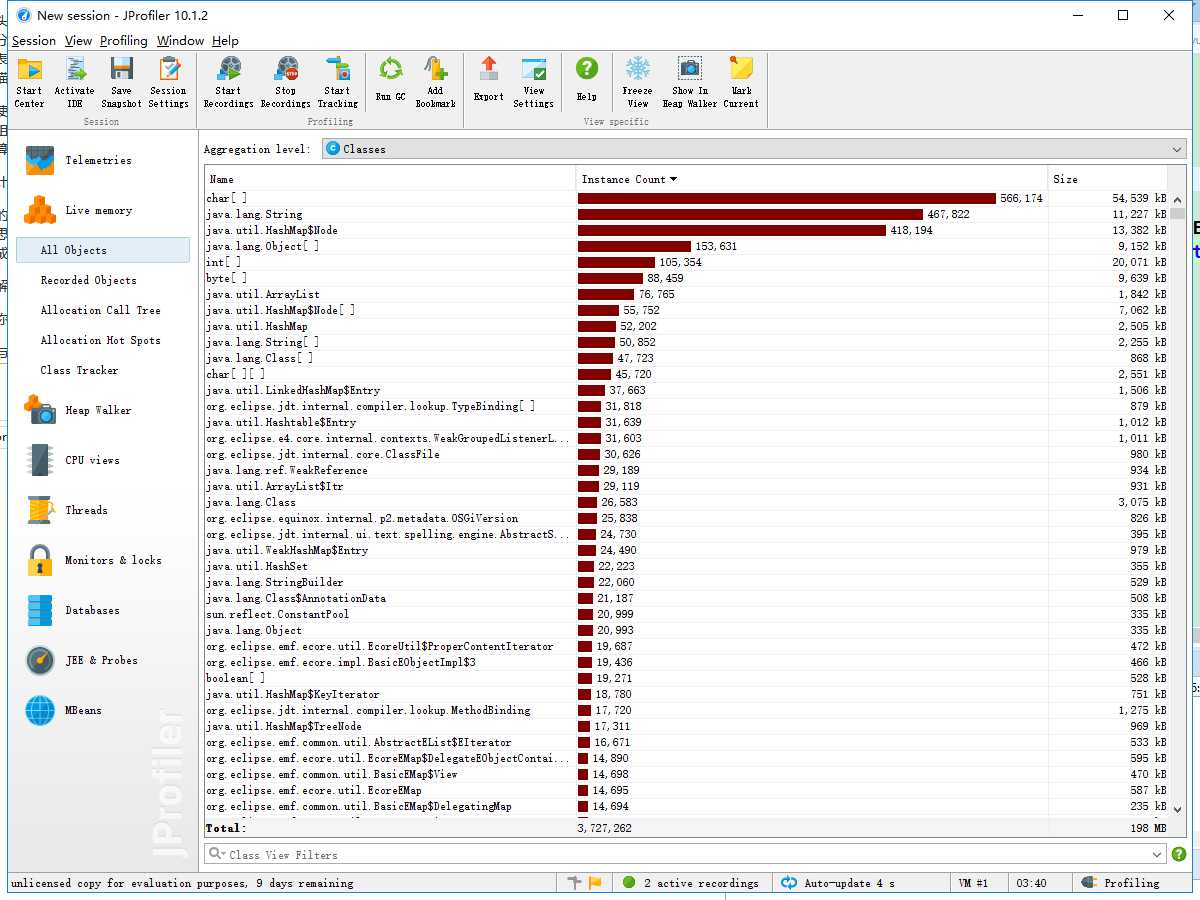The width and height of the screenshot is (1200, 900).
Task: Select the boolean[ ] row
Action: (687, 678)
